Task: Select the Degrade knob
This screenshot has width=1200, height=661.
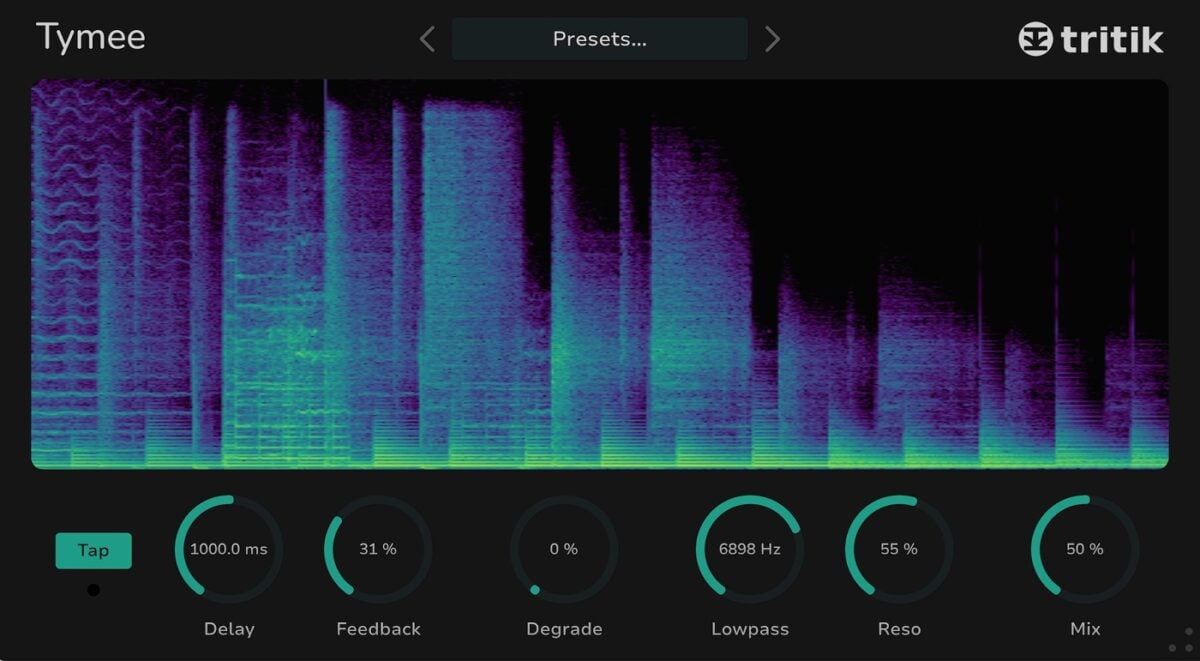Action: click(564, 549)
